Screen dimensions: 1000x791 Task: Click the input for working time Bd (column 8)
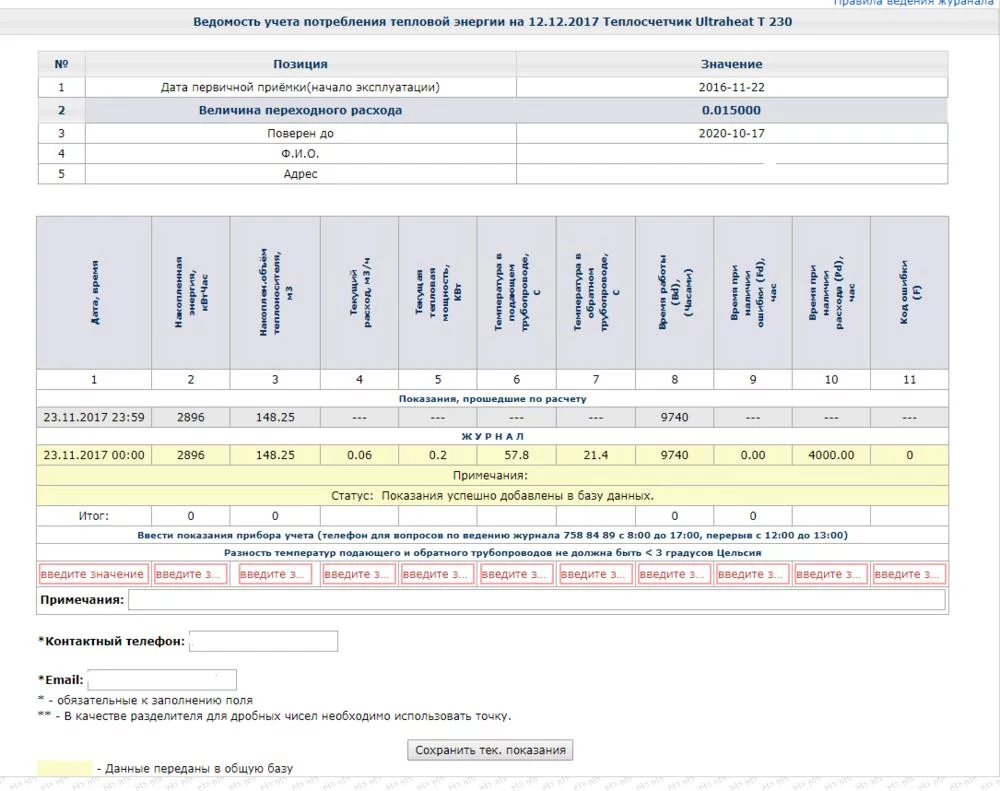coord(674,575)
